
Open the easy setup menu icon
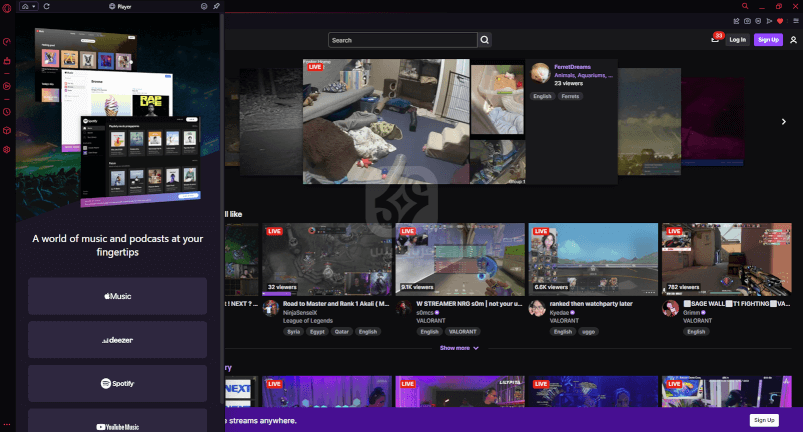(x=795, y=21)
